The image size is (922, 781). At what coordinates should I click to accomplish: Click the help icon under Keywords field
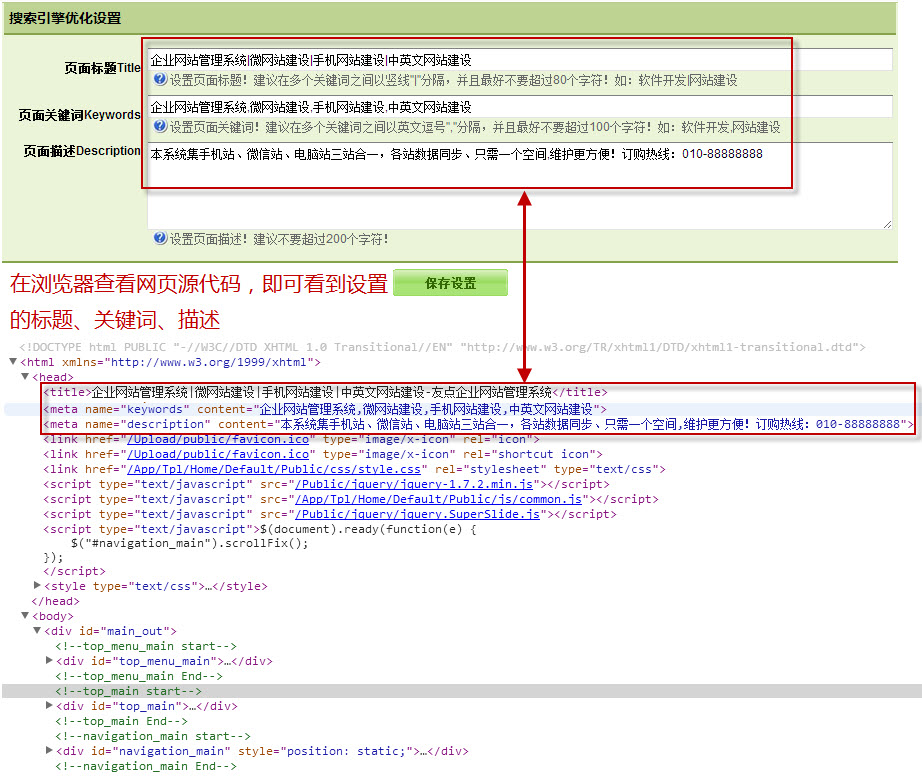pos(160,126)
